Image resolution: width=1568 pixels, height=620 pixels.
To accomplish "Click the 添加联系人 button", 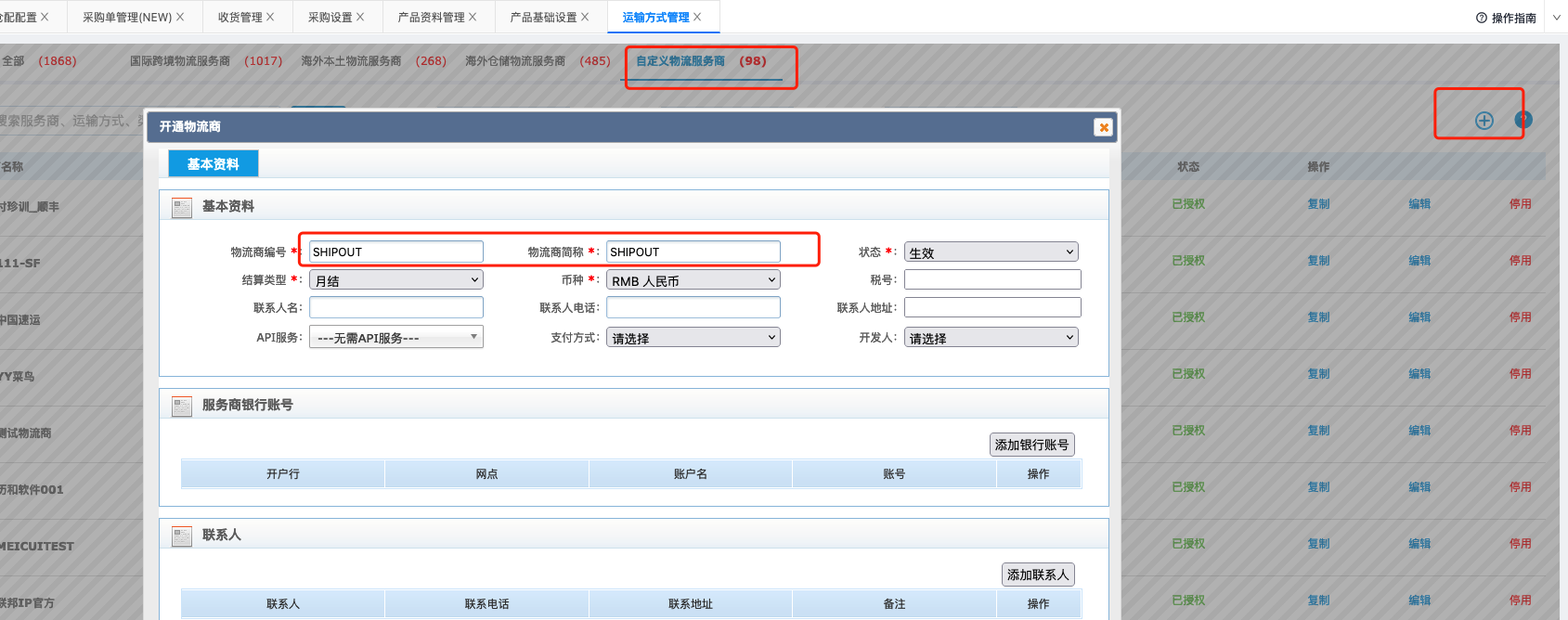I will pos(1038,575).
